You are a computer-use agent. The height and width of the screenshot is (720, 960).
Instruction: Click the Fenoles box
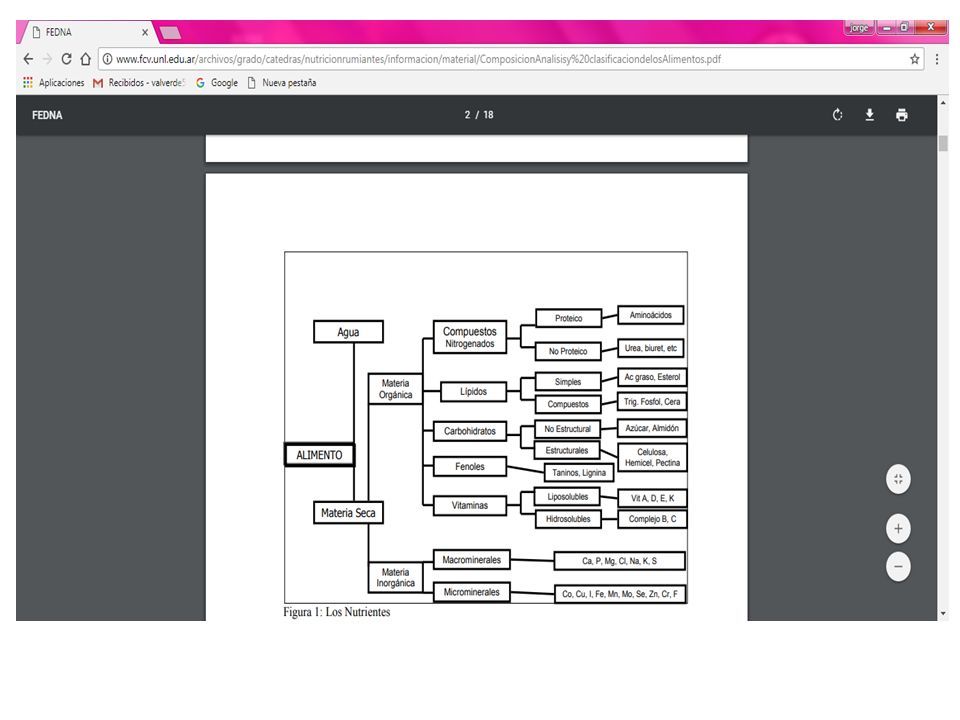point(470,467)
